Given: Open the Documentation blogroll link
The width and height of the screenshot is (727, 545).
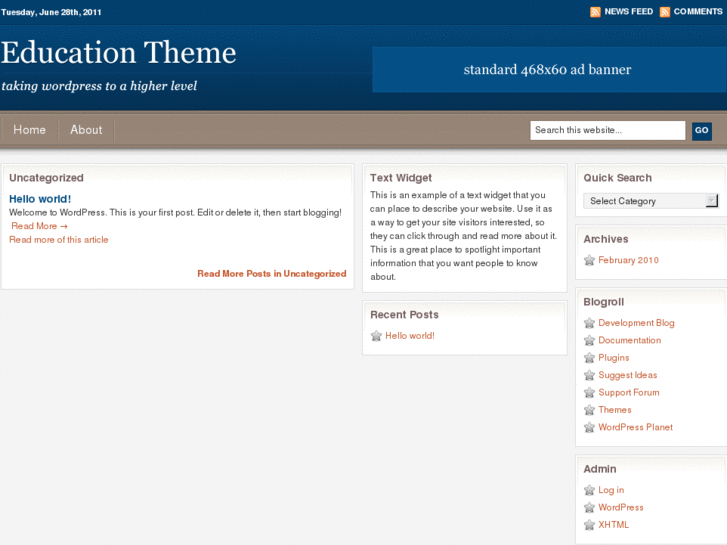Looking at the screenshot, I should tap(629, 340).
